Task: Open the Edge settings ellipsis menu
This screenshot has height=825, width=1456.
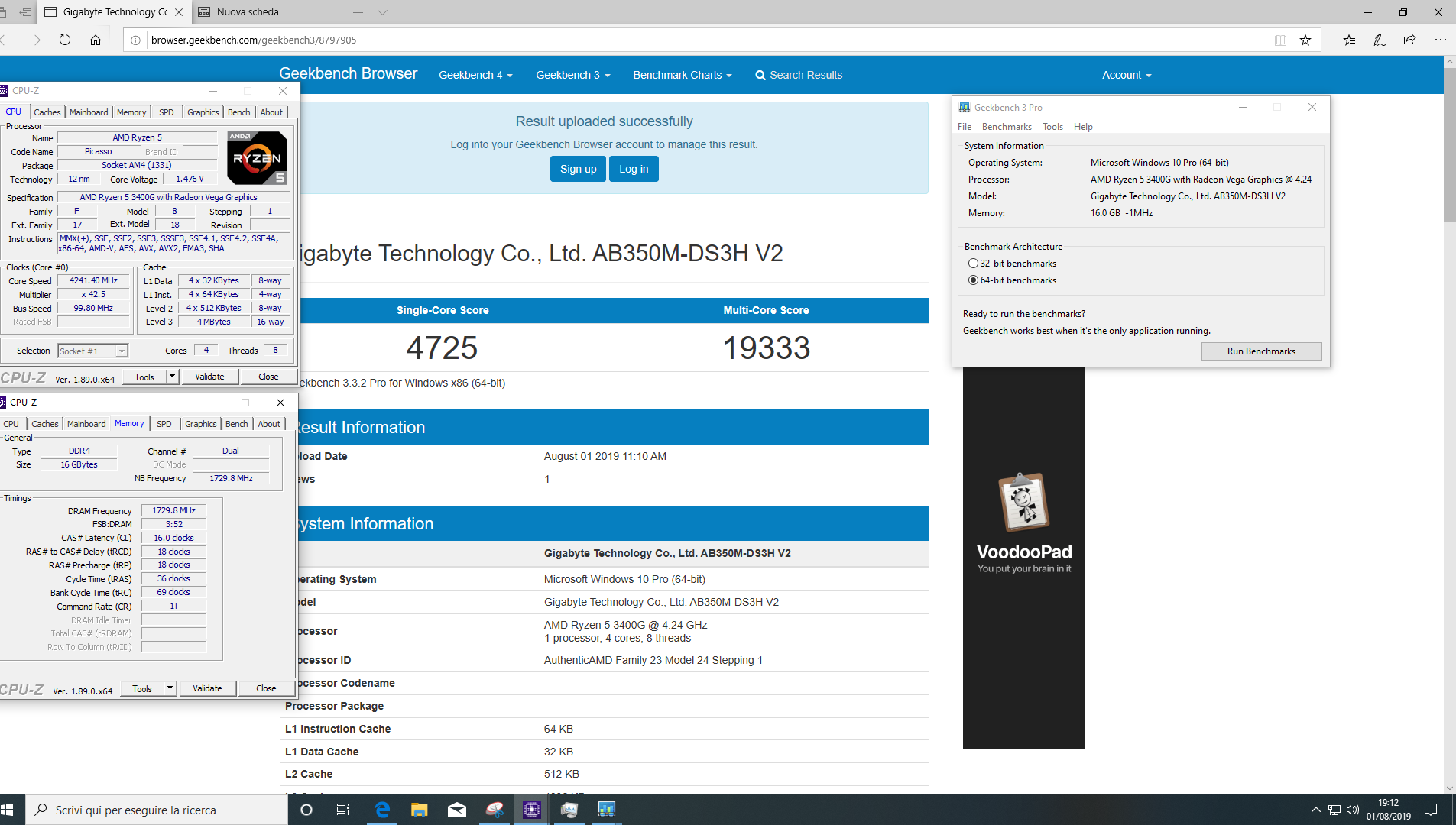Action: (x=1440, y=40)
